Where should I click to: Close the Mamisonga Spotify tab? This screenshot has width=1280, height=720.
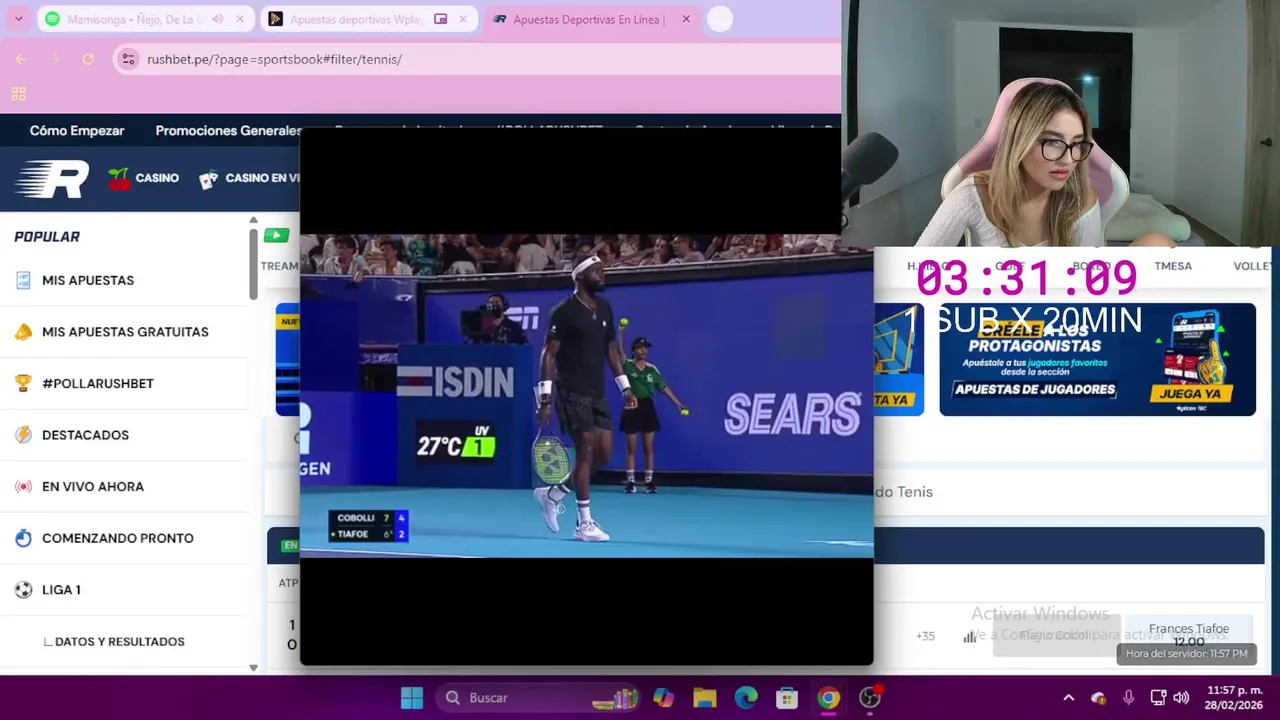(240, 19)
